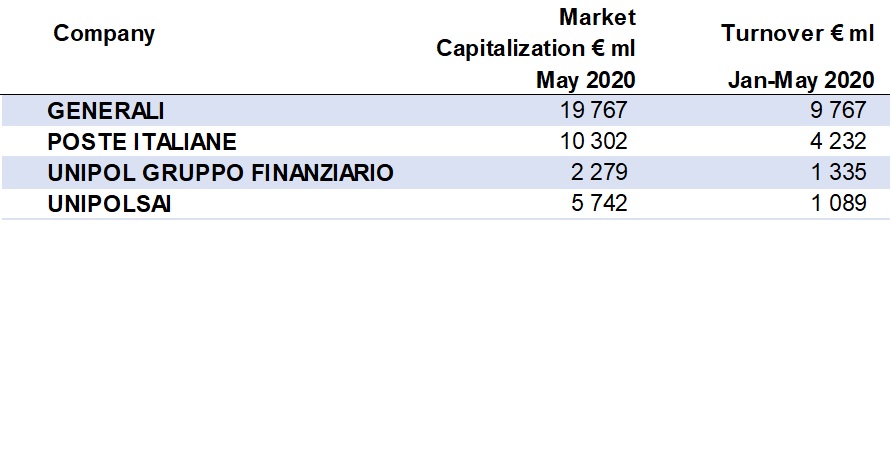Select the UNIPOLSAI company name cell

tap(109, 204)
